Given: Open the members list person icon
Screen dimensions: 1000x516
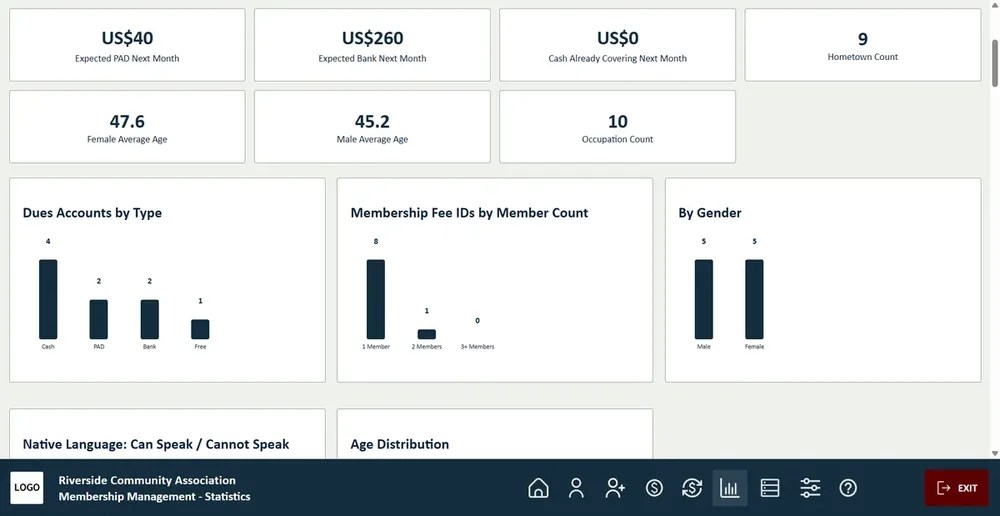Looking at the screenshot, I should tap(577, 488).
